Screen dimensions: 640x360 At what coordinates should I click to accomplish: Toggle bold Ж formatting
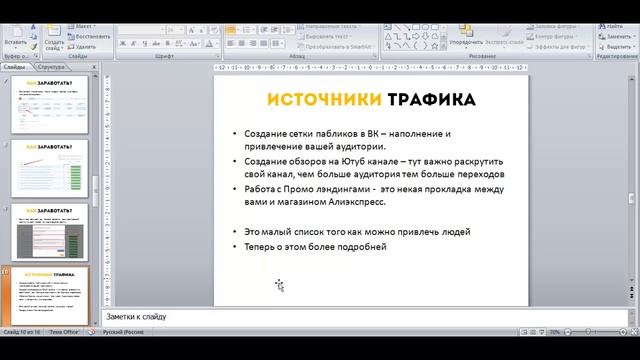point(123,43)
